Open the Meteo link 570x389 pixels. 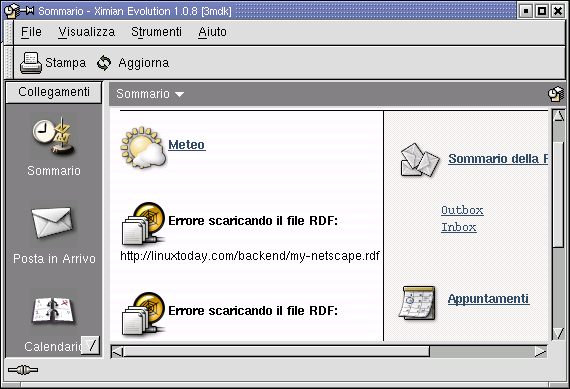click(187, 145)
